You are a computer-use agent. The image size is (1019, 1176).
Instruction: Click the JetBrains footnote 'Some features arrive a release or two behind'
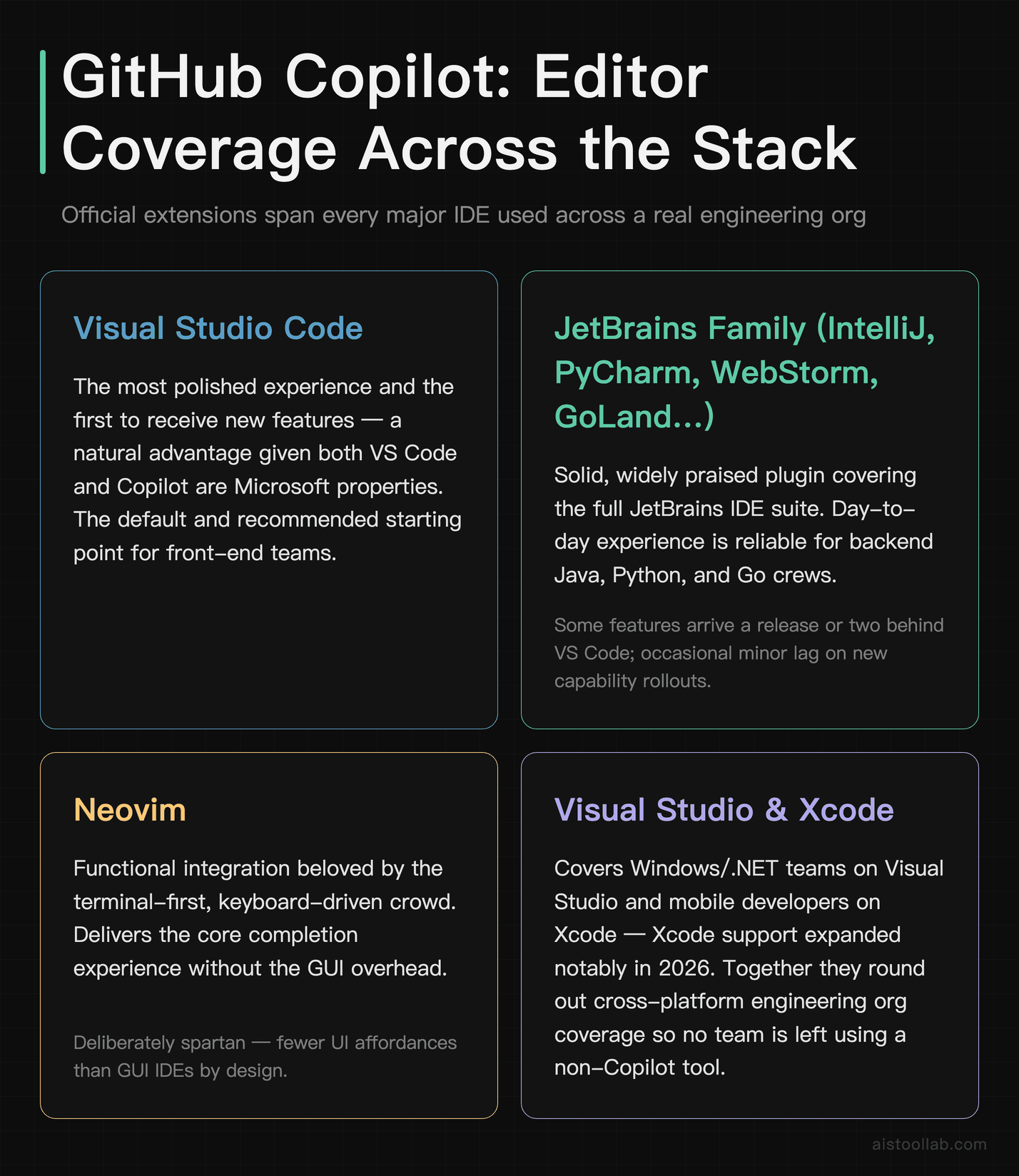(749, 653)
